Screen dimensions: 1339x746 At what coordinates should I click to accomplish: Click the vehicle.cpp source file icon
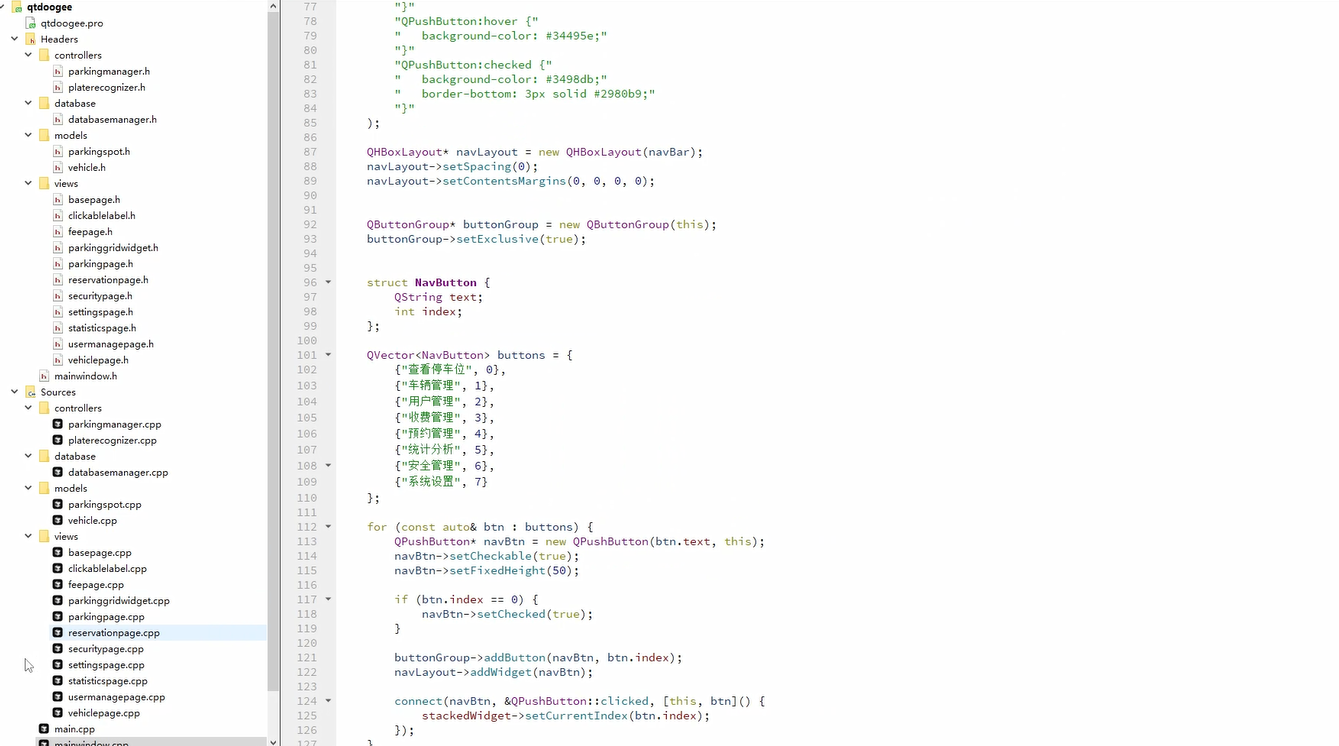coord(58,520)
